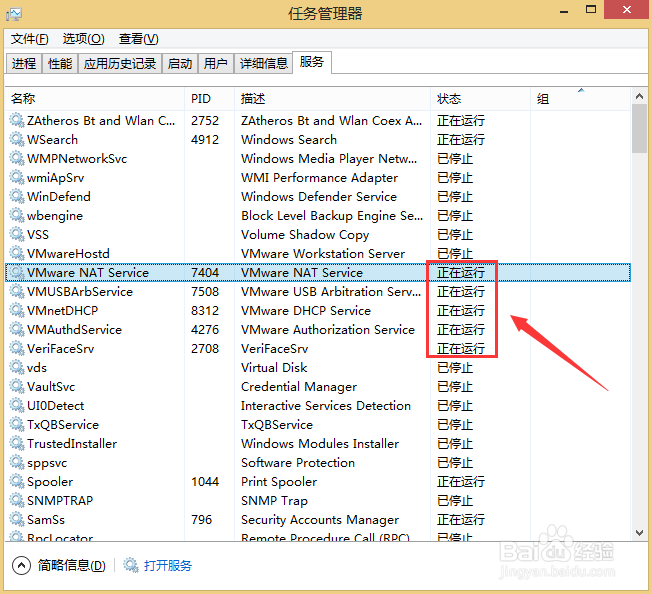652x594 pixels.
Task: Click the gear icon next to 打开服务
Action: [131, 565]
